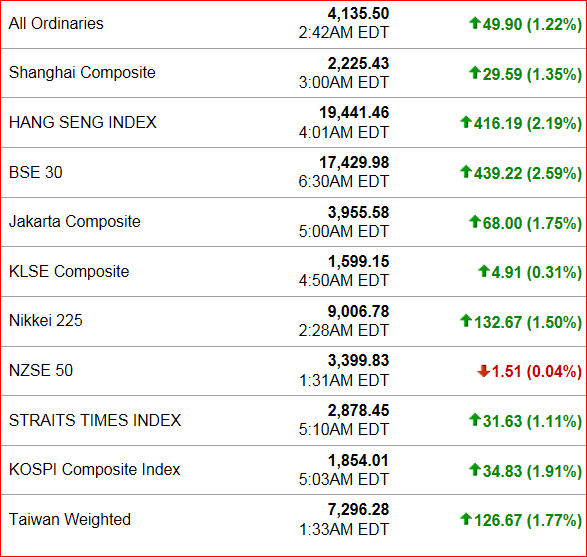The width and height of the screenshot is (587, 557).
Task: Click the Jakarta Composite price 3,955.58
Action: (358, 213)
